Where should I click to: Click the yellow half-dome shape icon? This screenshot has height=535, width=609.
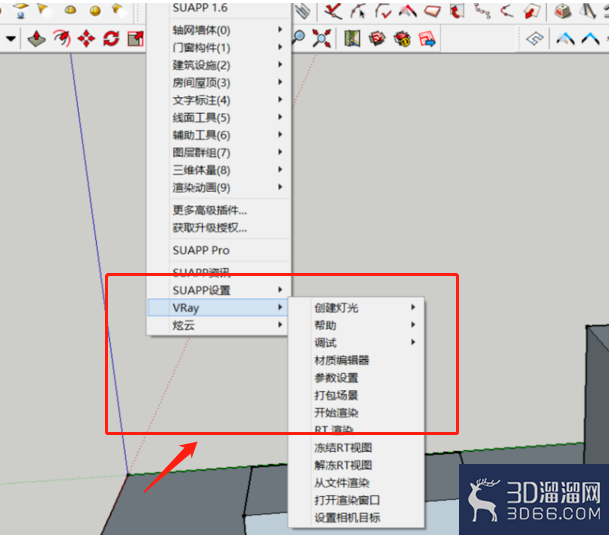coord(70,10)
